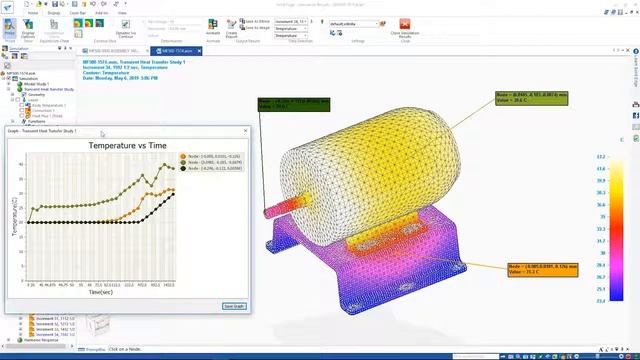Click the icon beside the settings dropdown

click(x=382, y=24)
